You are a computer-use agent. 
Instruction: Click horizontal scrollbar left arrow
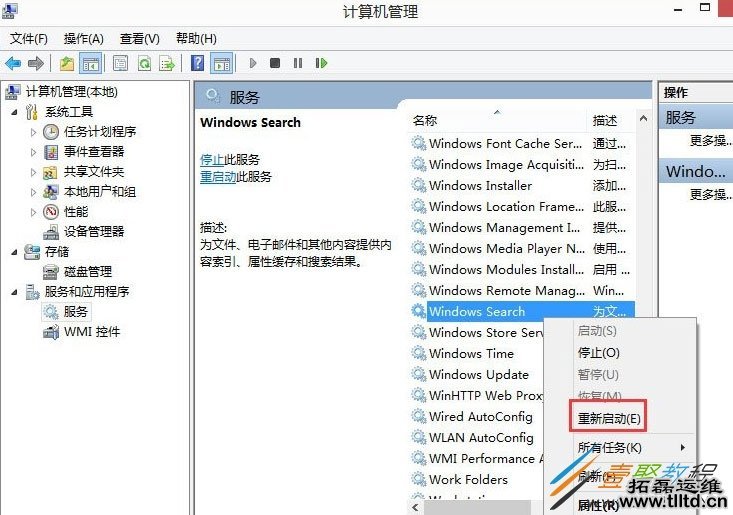click(415, 508)
